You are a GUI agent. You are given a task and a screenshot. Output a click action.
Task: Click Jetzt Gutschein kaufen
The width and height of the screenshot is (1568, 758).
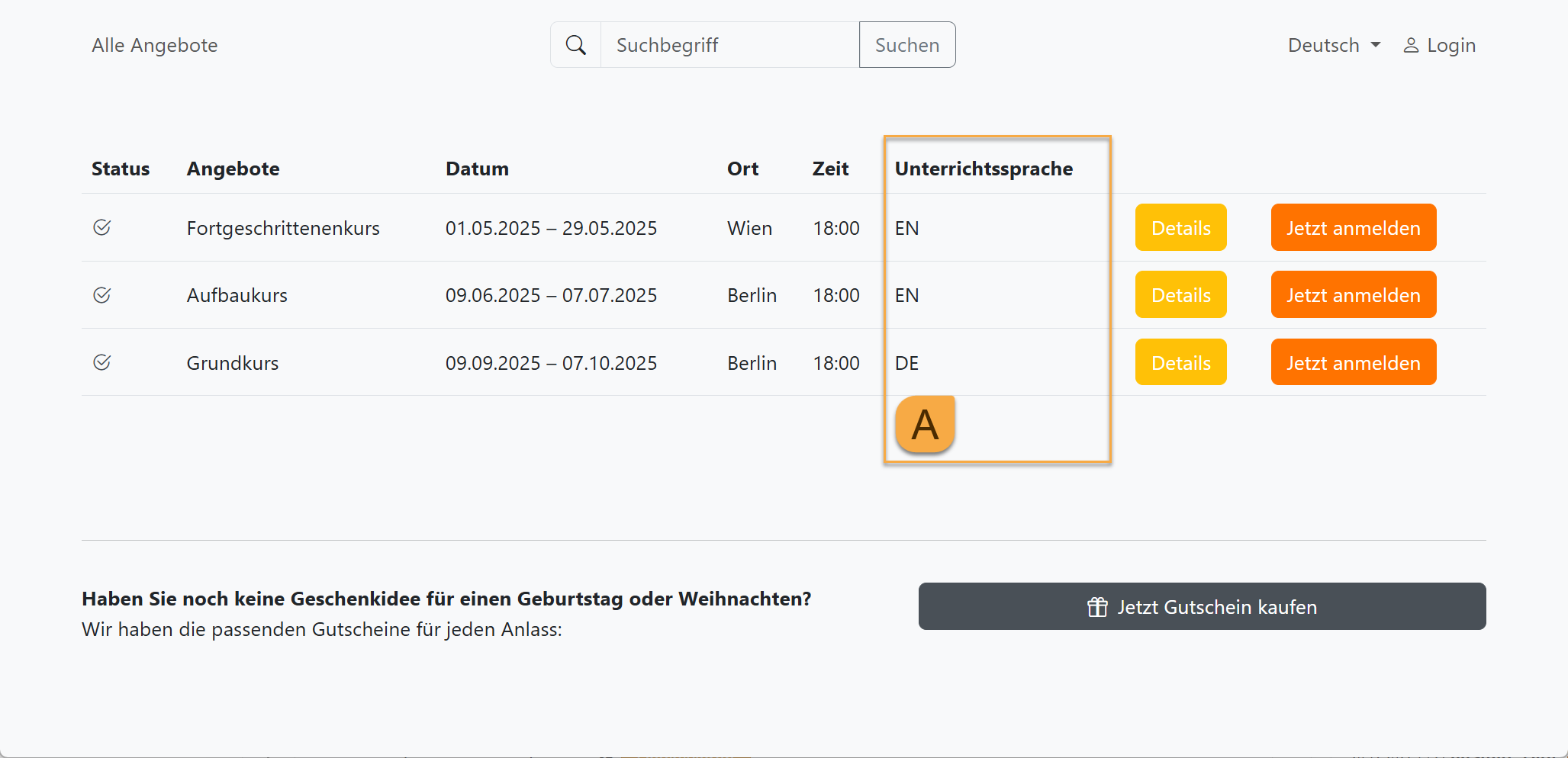pos(1203,606)
